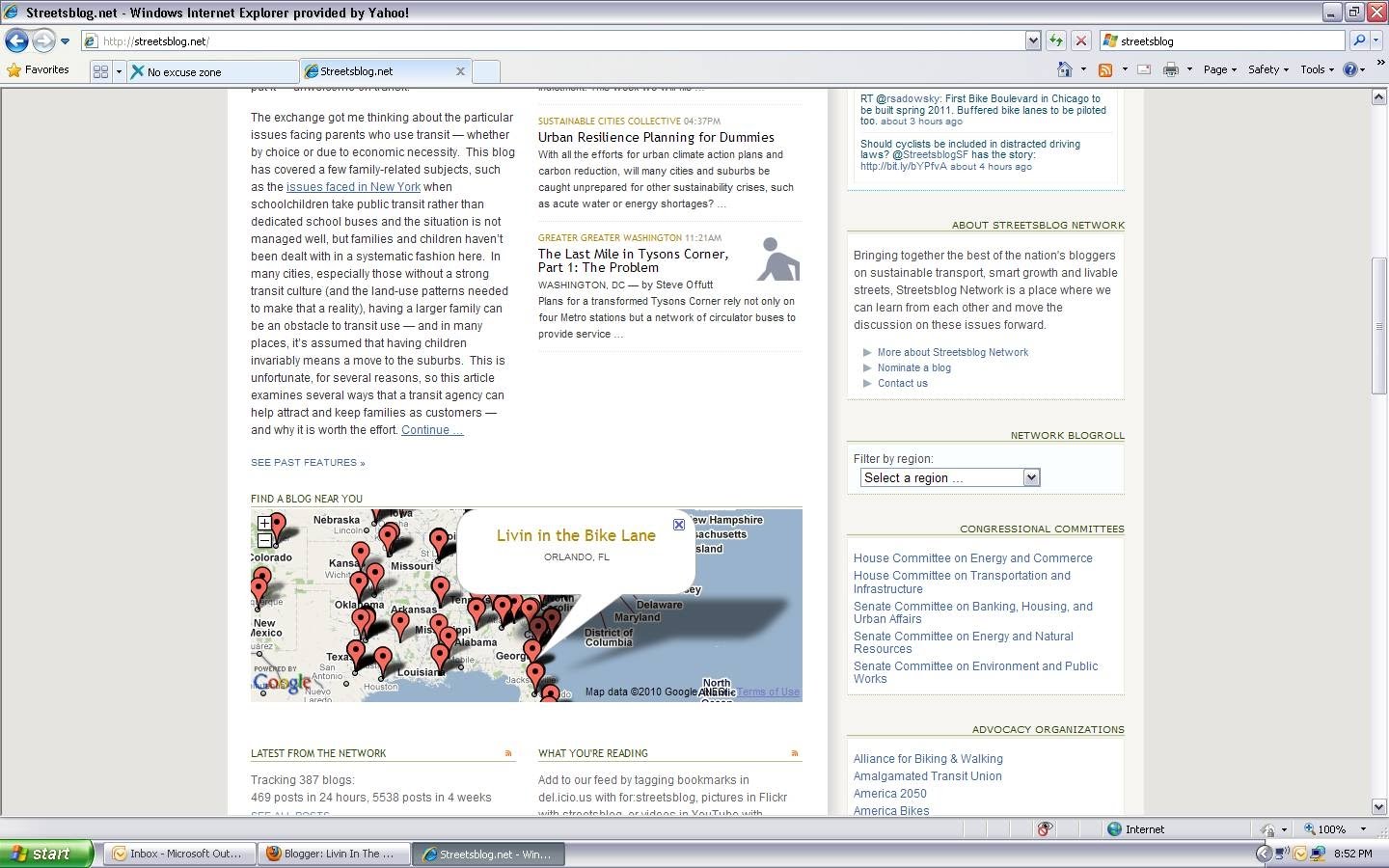This screenshot has height=868, width=1389.
Task: Click the Home page icon
Action: [1065, 69]
